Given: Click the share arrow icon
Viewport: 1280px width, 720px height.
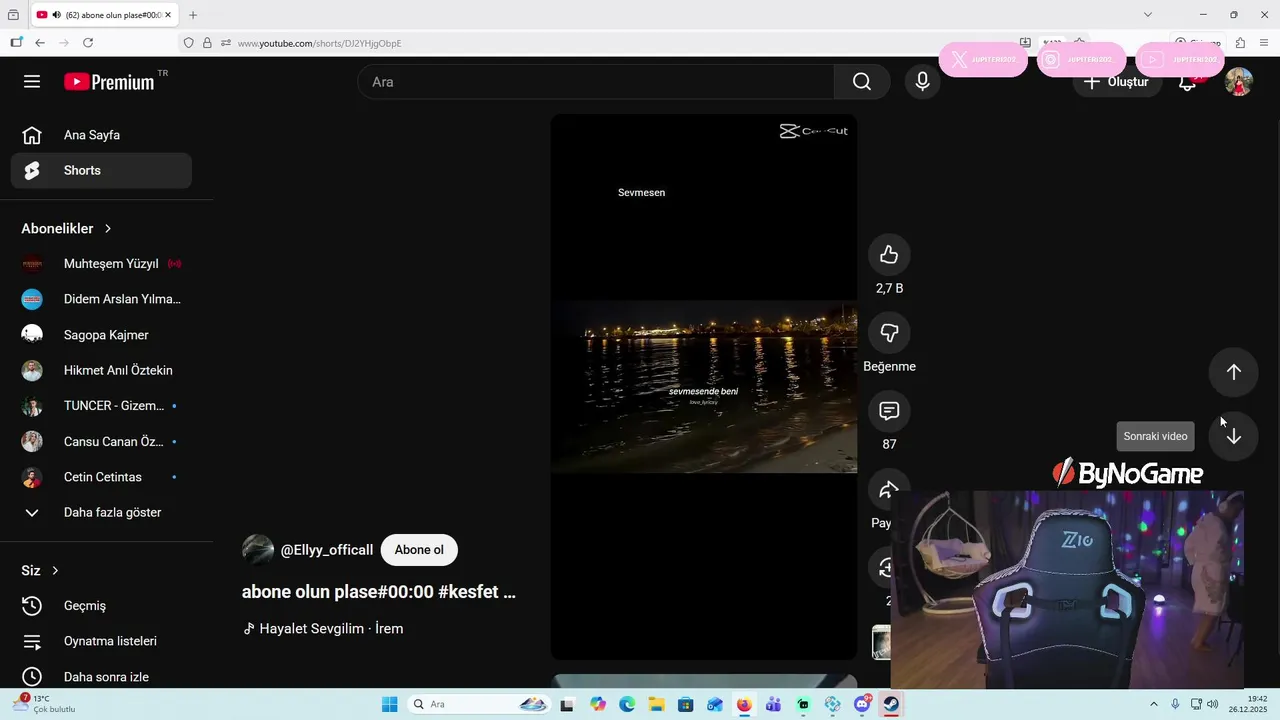Looking at the screenshot, I should (889, 489).
